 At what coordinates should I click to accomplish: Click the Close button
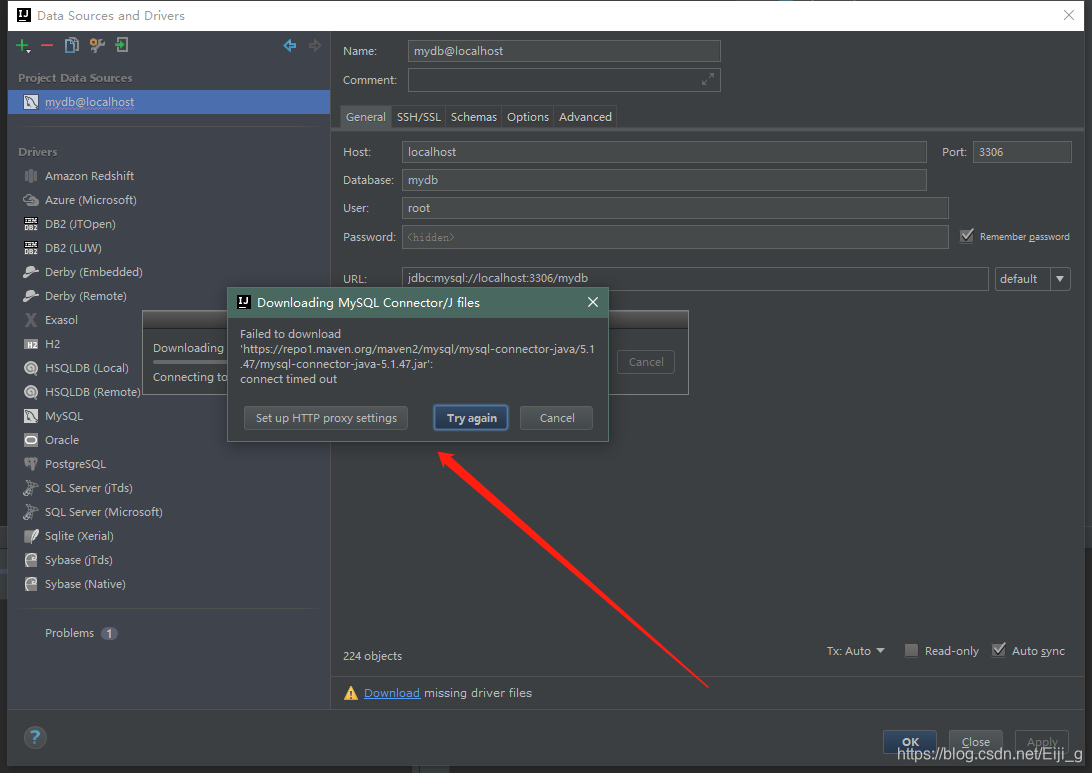976,742
